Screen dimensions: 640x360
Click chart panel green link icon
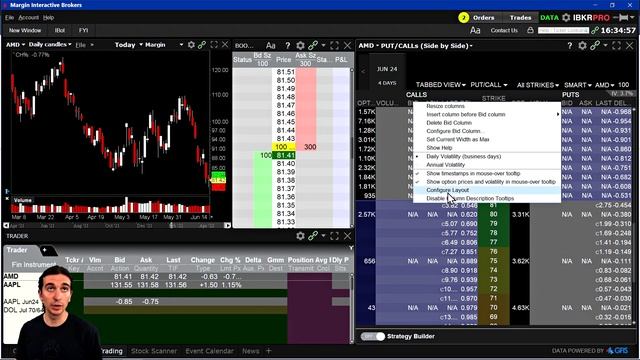(202, 45)
